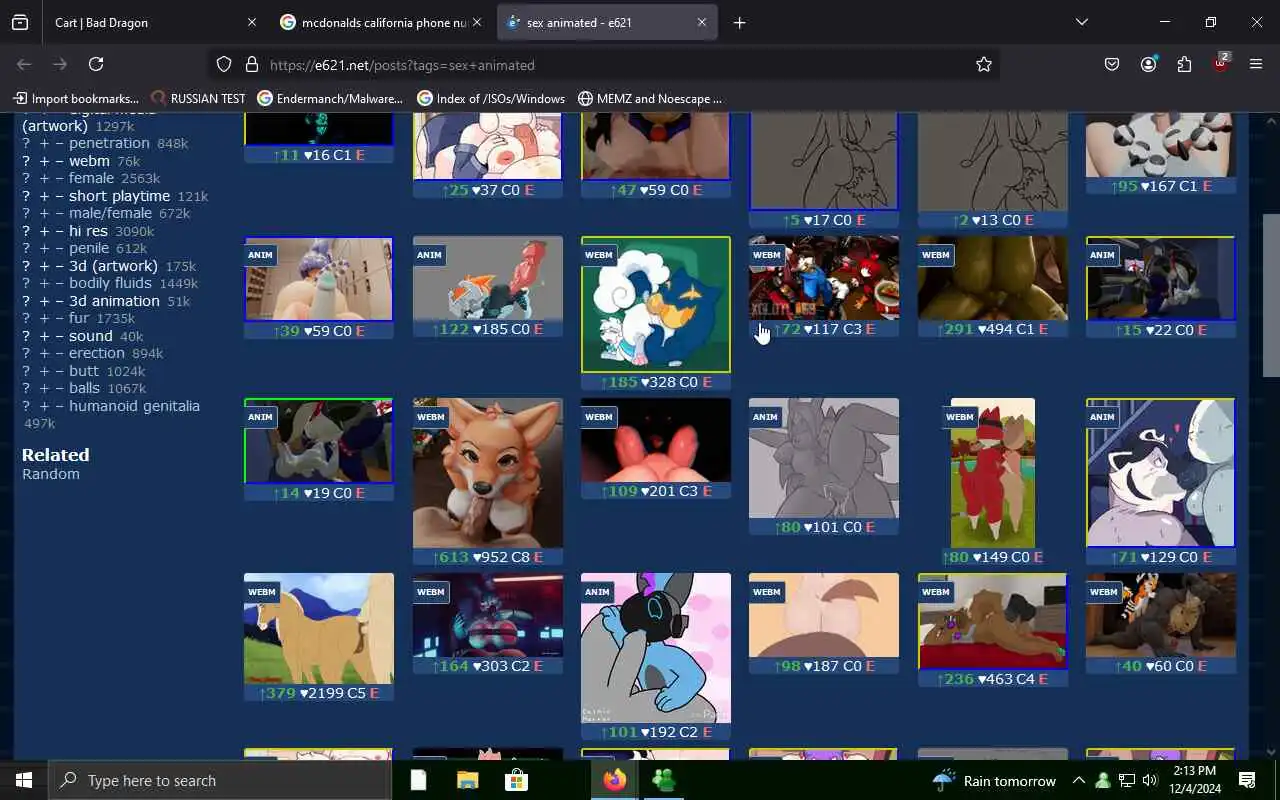Open the sound tag link

tap(90, 336)
